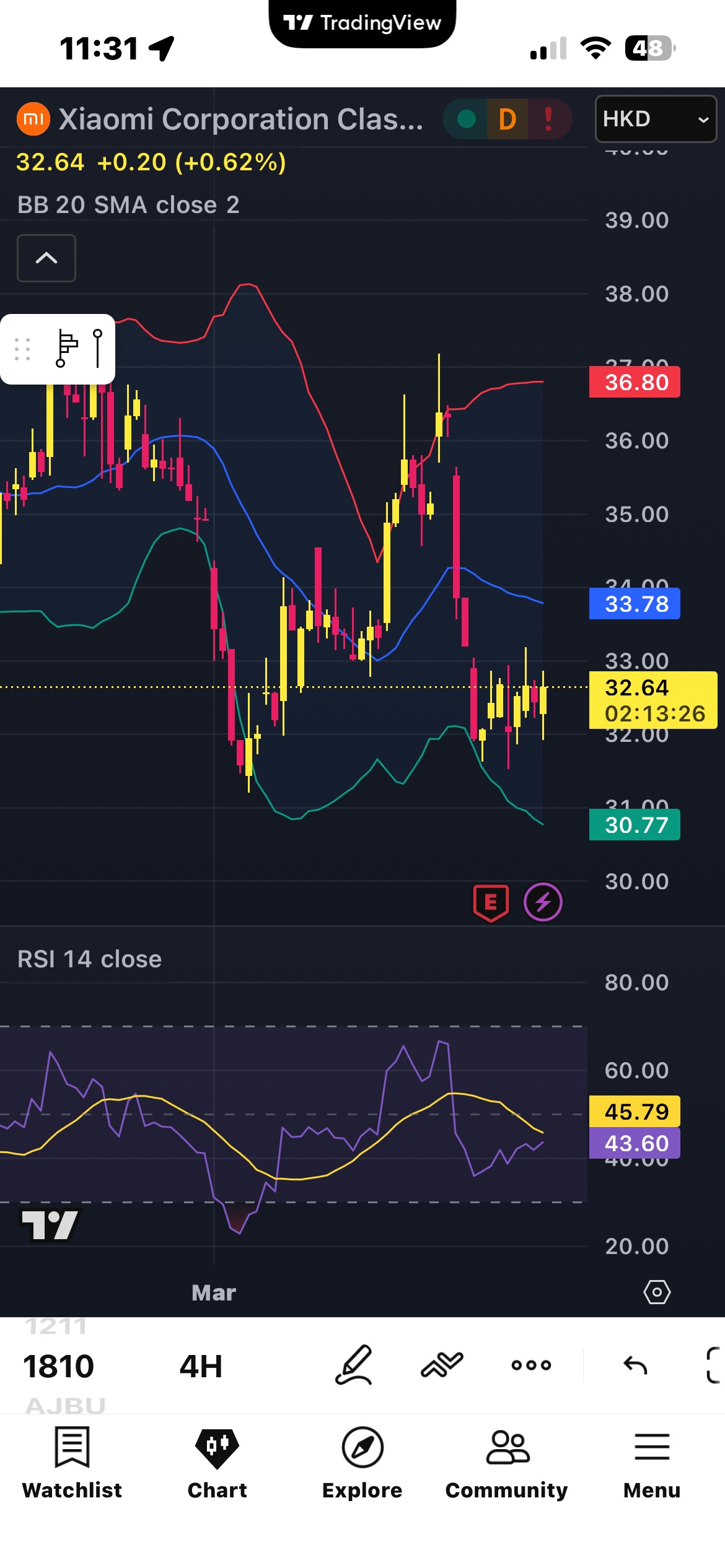
Task: Select the pen drawing tool
Action: [354, 1365]
